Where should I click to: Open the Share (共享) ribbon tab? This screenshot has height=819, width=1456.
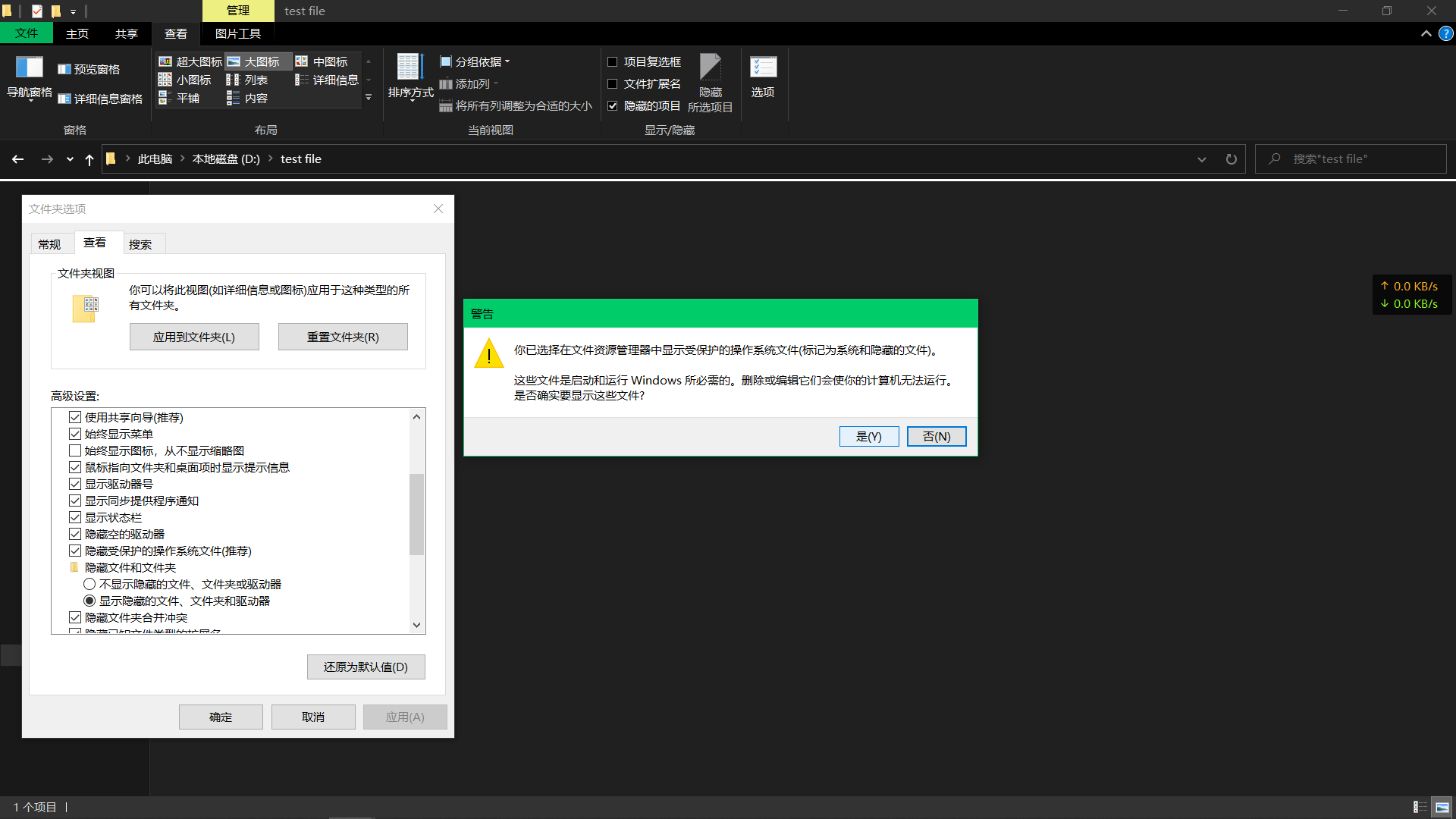pyautogui.click(x=127, y=33)
